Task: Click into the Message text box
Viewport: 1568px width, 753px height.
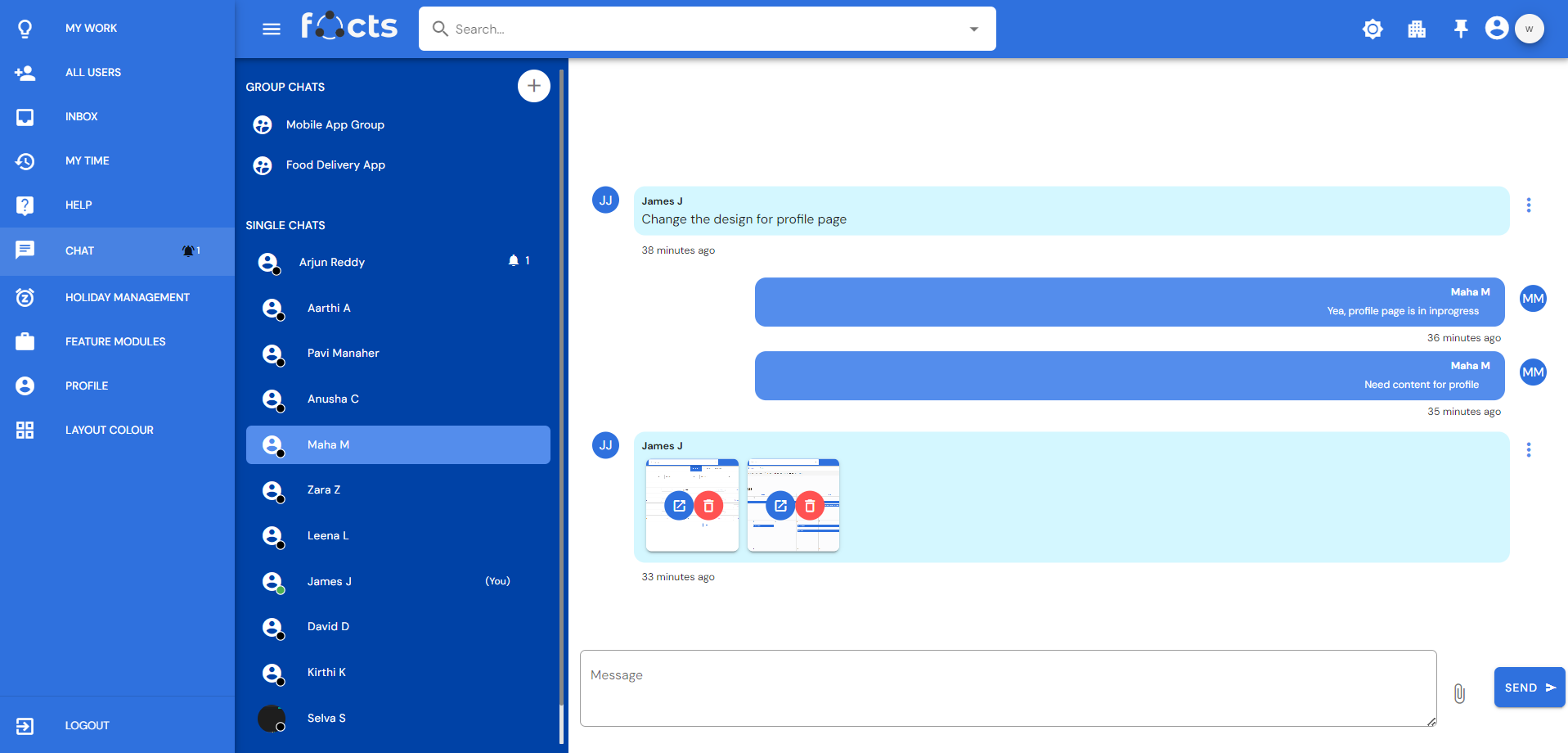Action: tap(1007, 688)
